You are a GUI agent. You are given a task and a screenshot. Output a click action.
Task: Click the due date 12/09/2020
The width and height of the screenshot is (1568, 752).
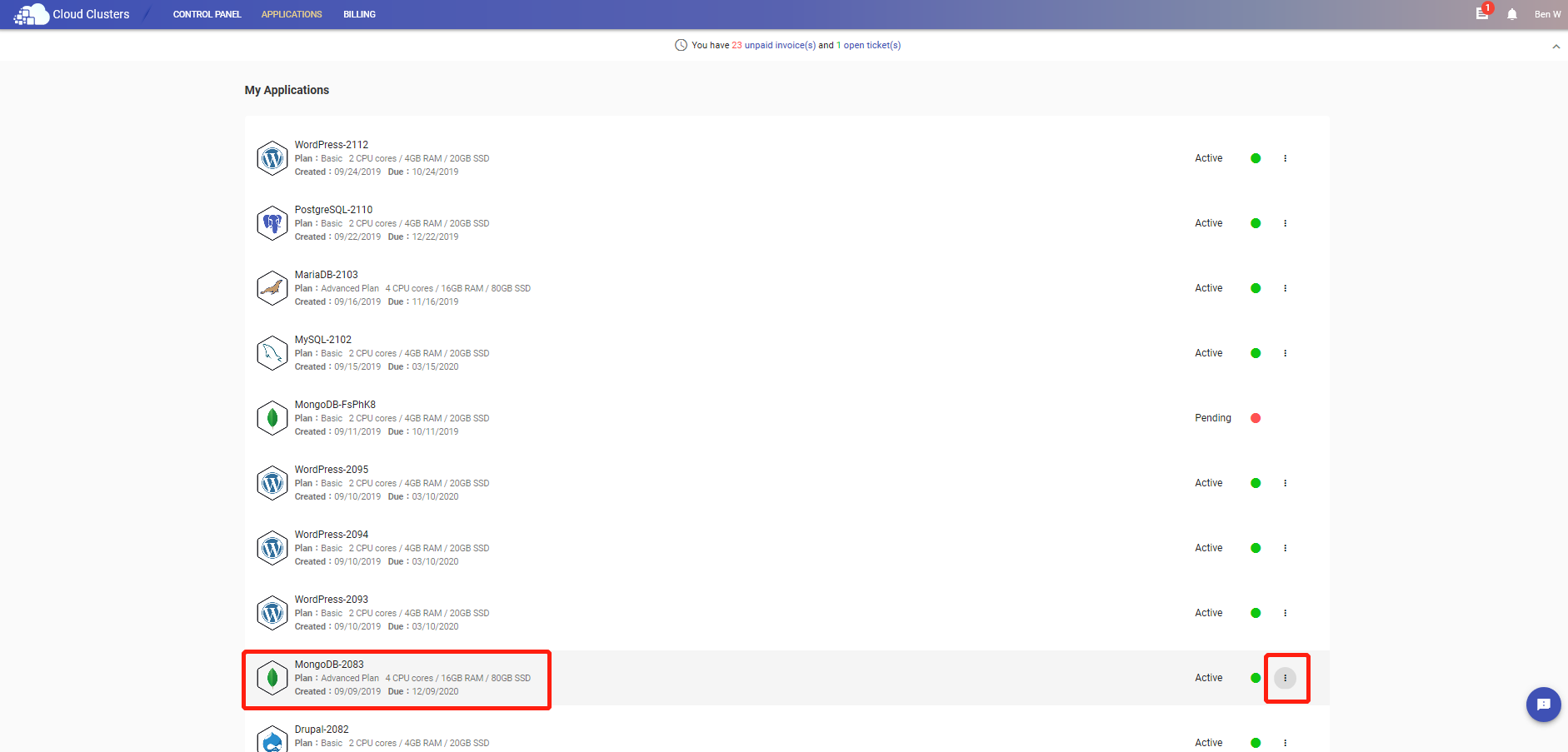pyautogui.click(x=435, y=691)
